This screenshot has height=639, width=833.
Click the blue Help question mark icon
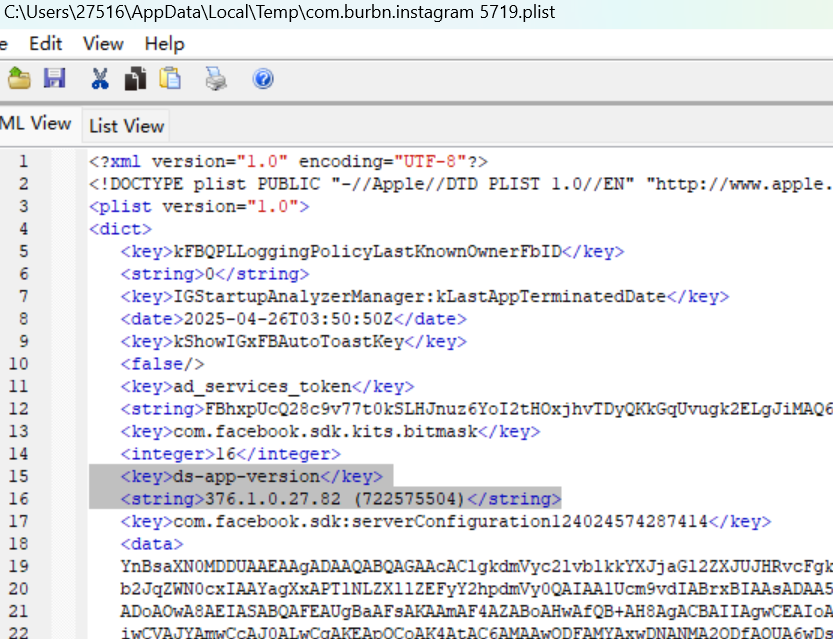263,79
